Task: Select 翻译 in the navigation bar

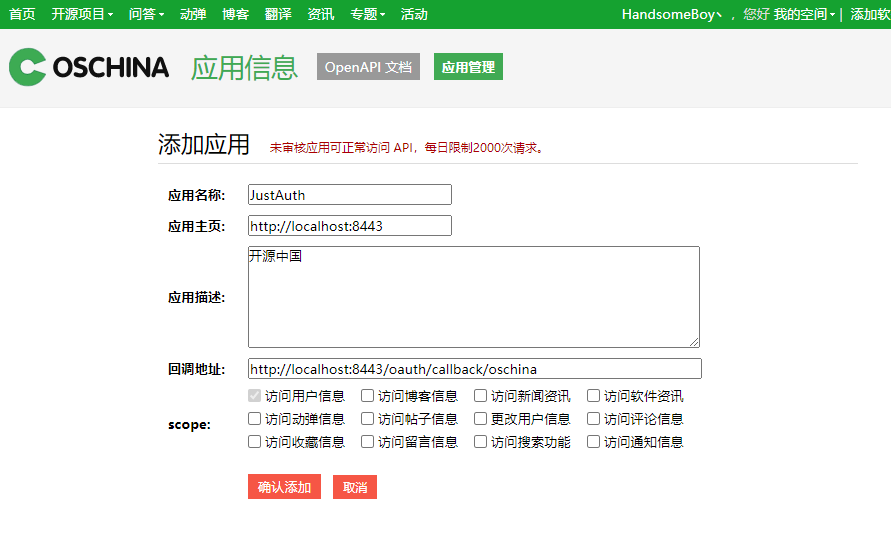Action: 278,14
